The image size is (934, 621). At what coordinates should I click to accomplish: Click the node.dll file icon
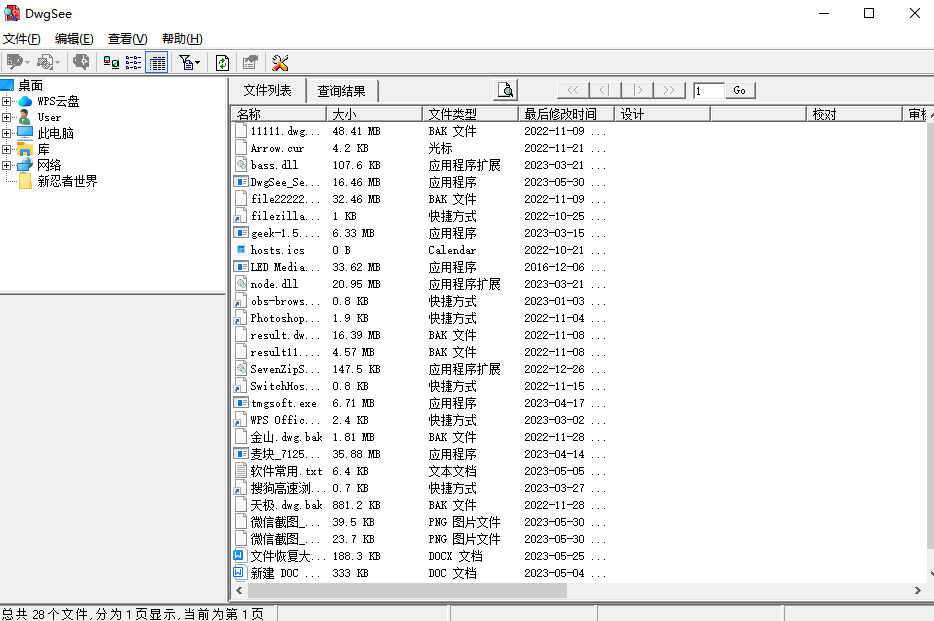[x=241, y=284]
